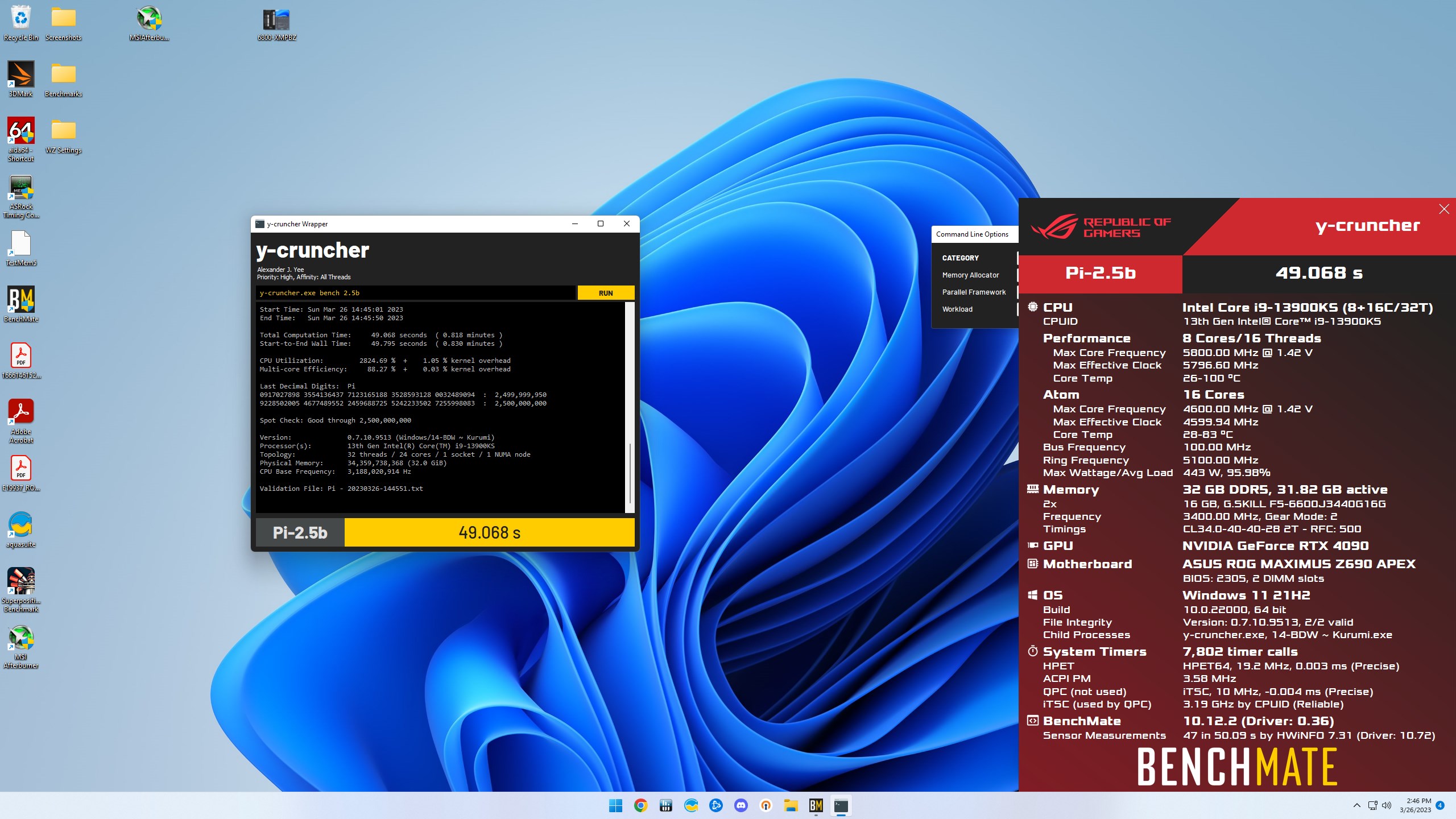Click the BenchMate version row icon
This screenshot has height=819, width=1456.
pos(1032,721)
